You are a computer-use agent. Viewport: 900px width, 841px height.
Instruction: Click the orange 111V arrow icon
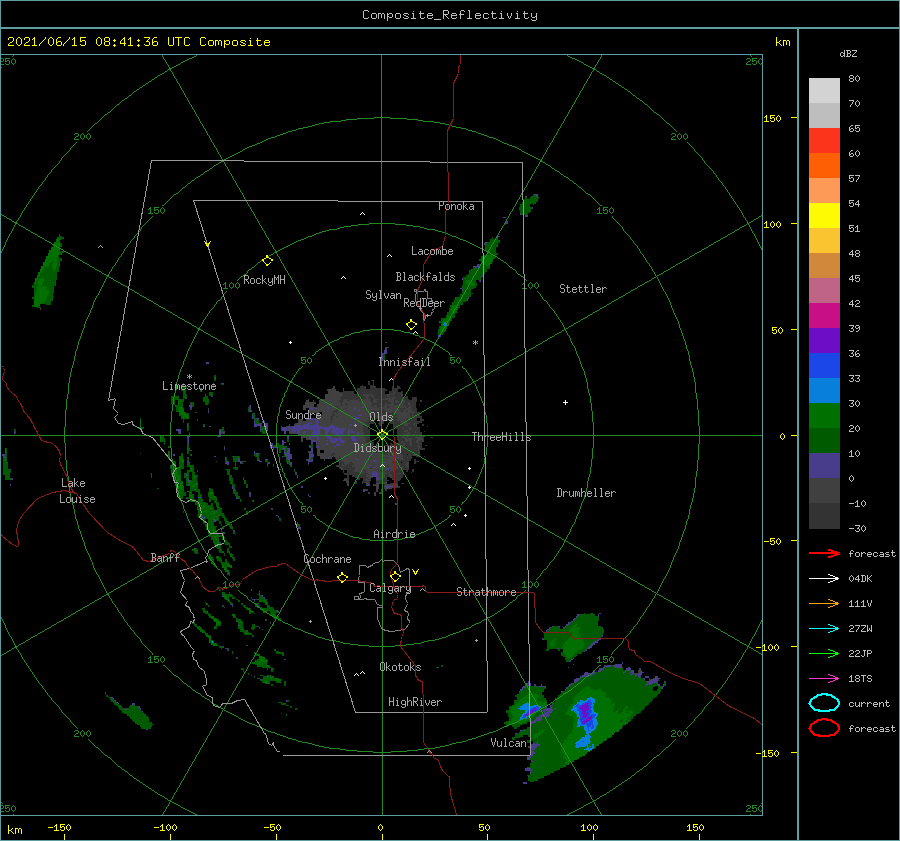click(824, 603)
